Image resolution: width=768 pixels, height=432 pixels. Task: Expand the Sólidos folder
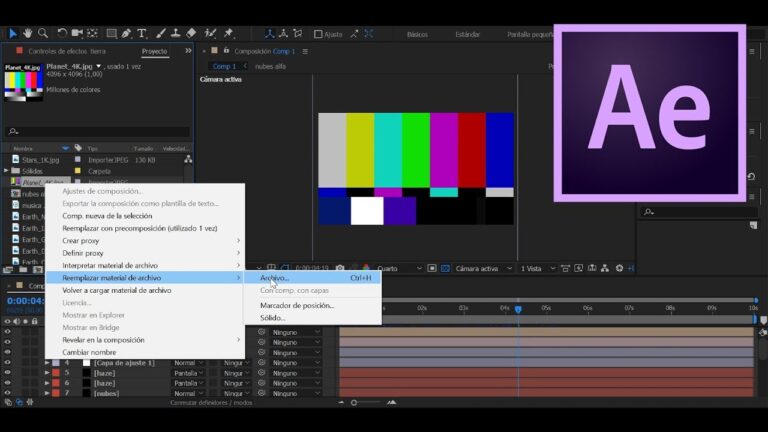tap(6, 171)
